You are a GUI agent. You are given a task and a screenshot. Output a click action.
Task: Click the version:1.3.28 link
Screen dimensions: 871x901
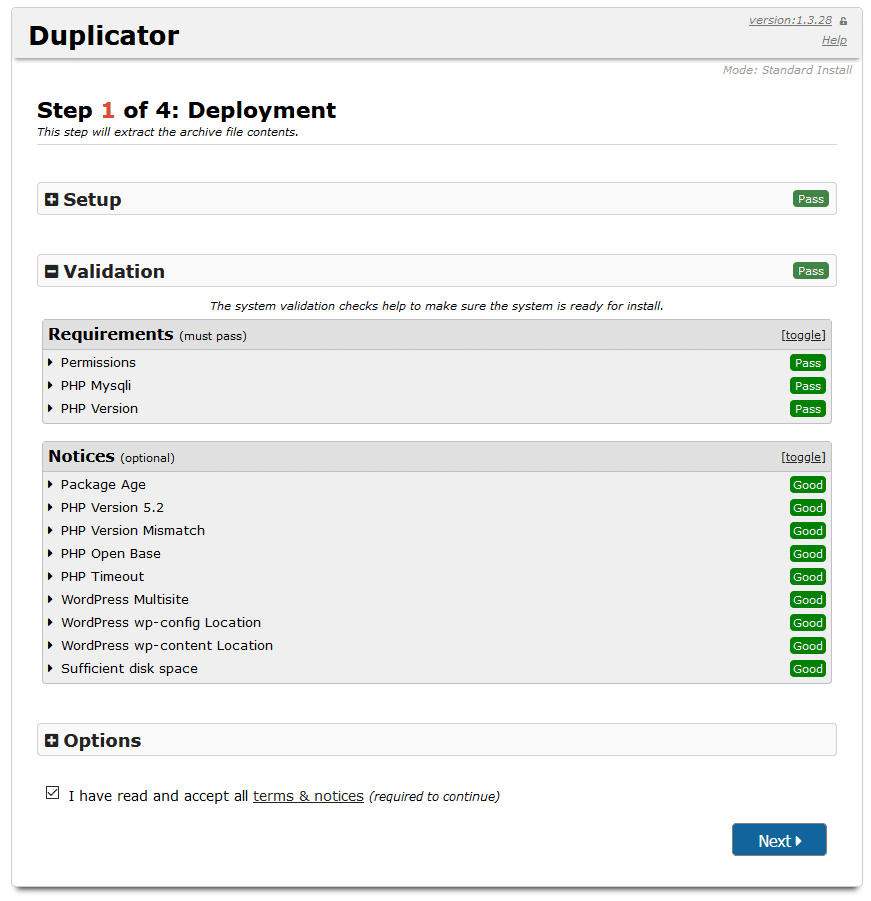pyautogui.click(x=790, y=20)
